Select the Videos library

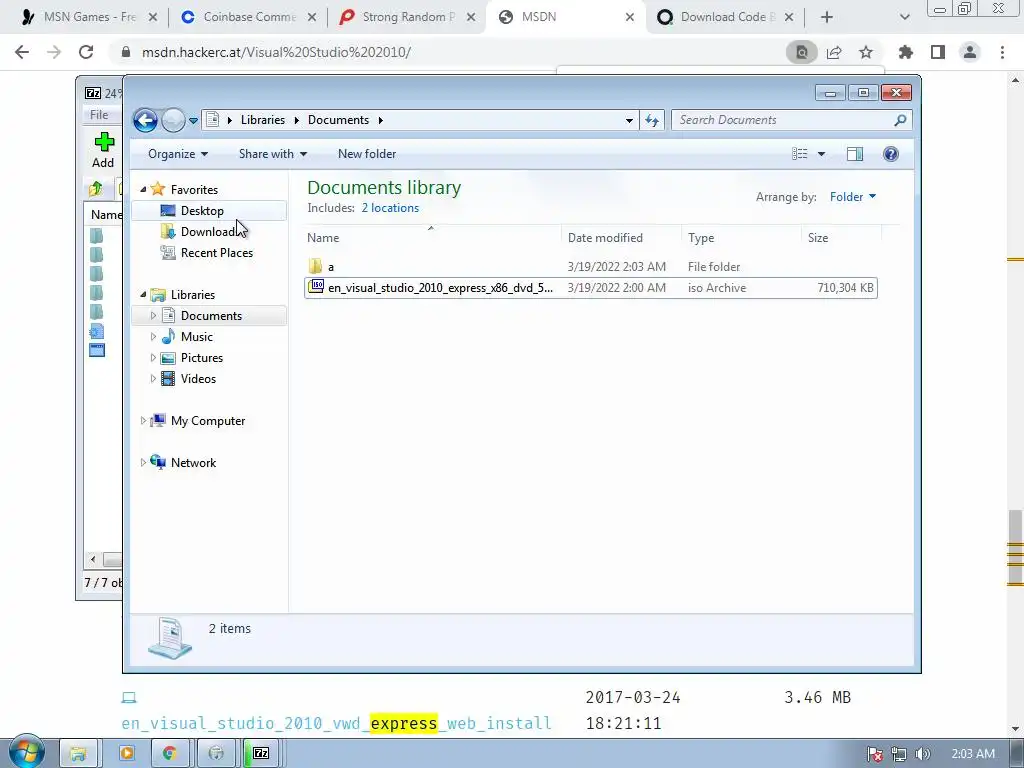click(x=198, y=379)
